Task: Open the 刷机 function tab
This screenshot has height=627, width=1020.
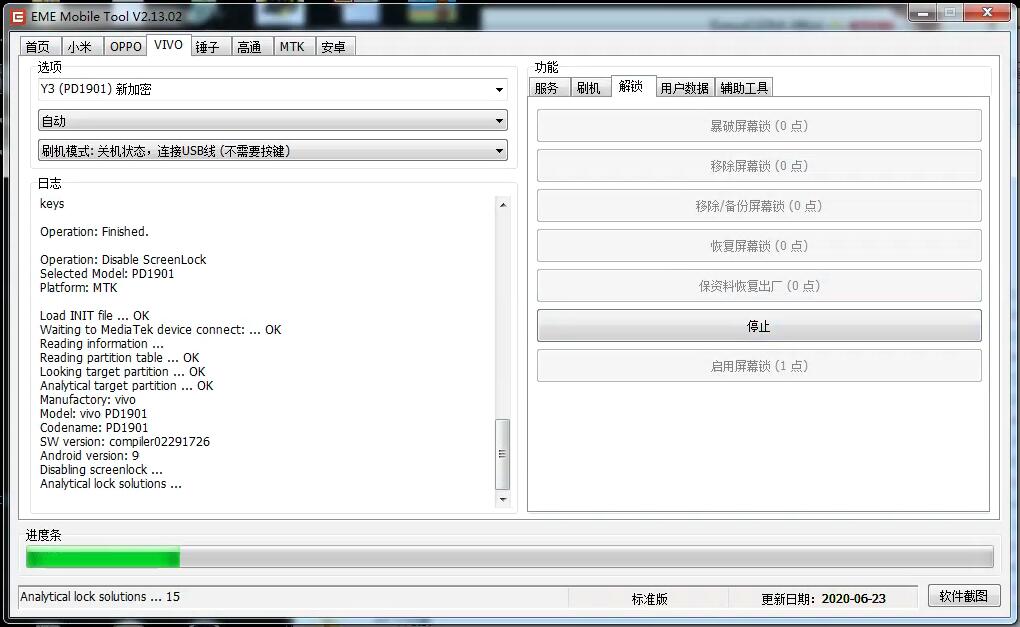Action: pyautogui.click(x=589, y=88)
